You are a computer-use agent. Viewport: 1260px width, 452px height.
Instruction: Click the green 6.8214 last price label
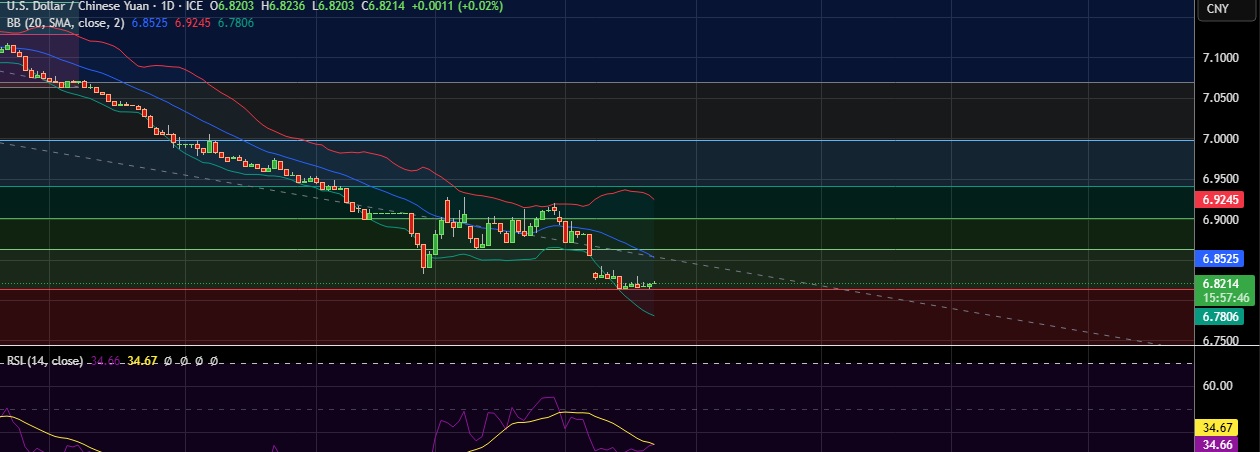point(1223,284)
